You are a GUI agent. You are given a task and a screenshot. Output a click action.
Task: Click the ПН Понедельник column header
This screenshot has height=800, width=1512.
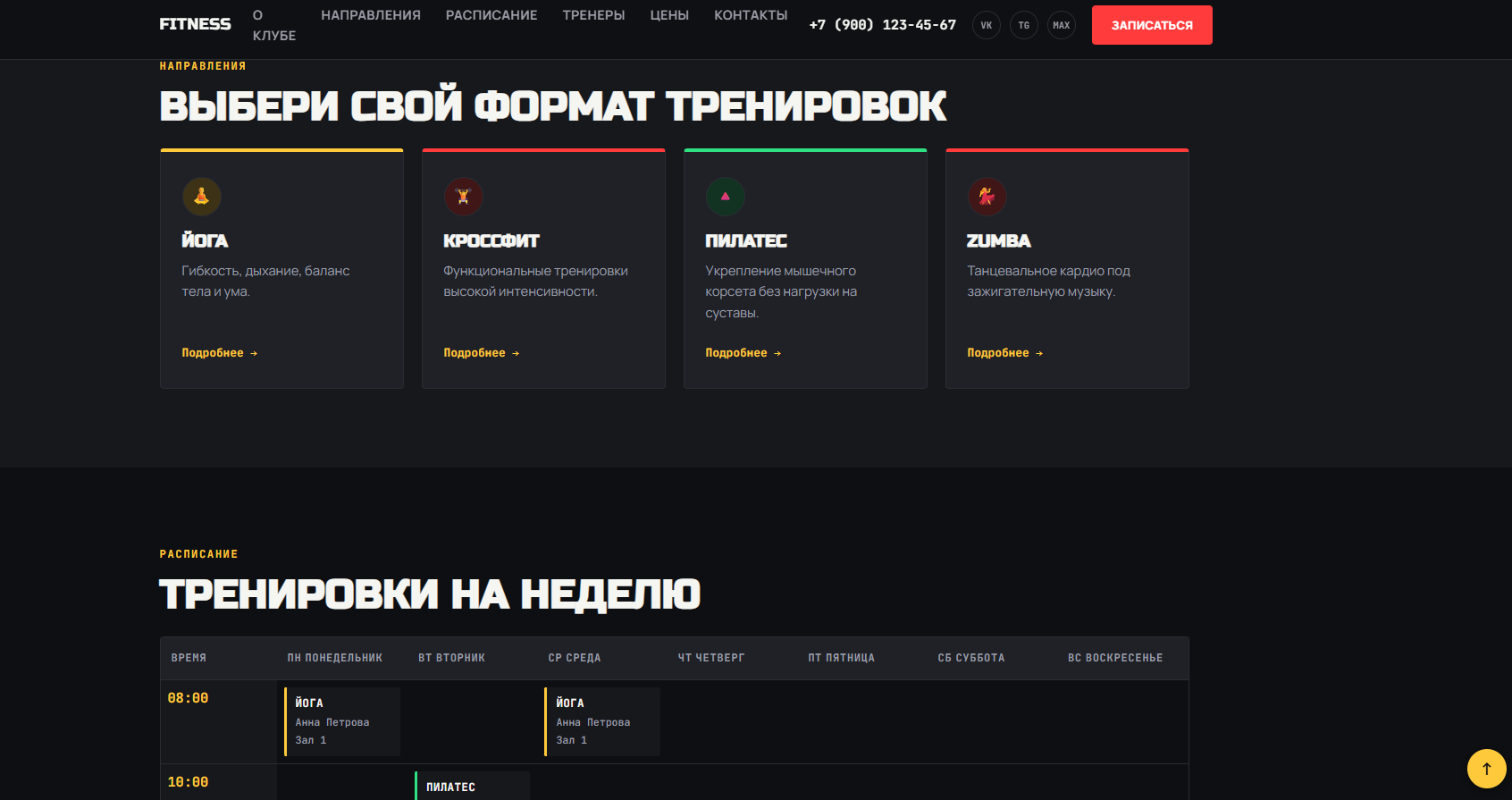(x=335, y=658)
